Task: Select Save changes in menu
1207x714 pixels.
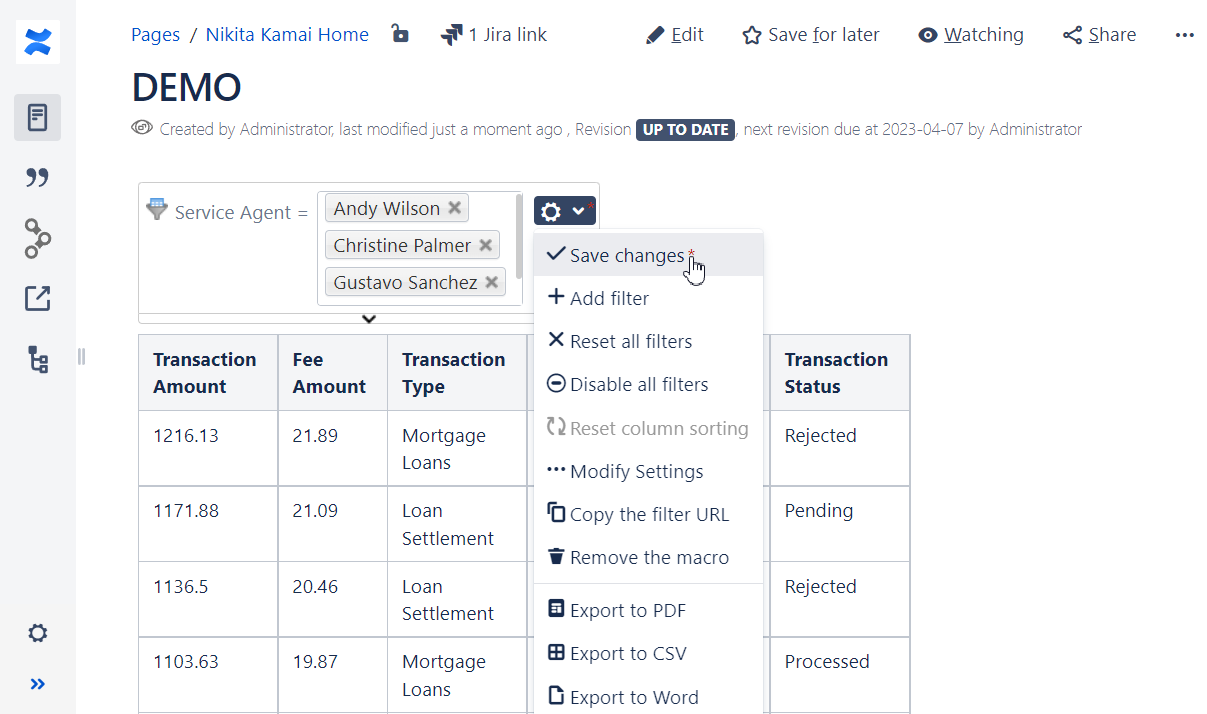Action: point(626,256)
